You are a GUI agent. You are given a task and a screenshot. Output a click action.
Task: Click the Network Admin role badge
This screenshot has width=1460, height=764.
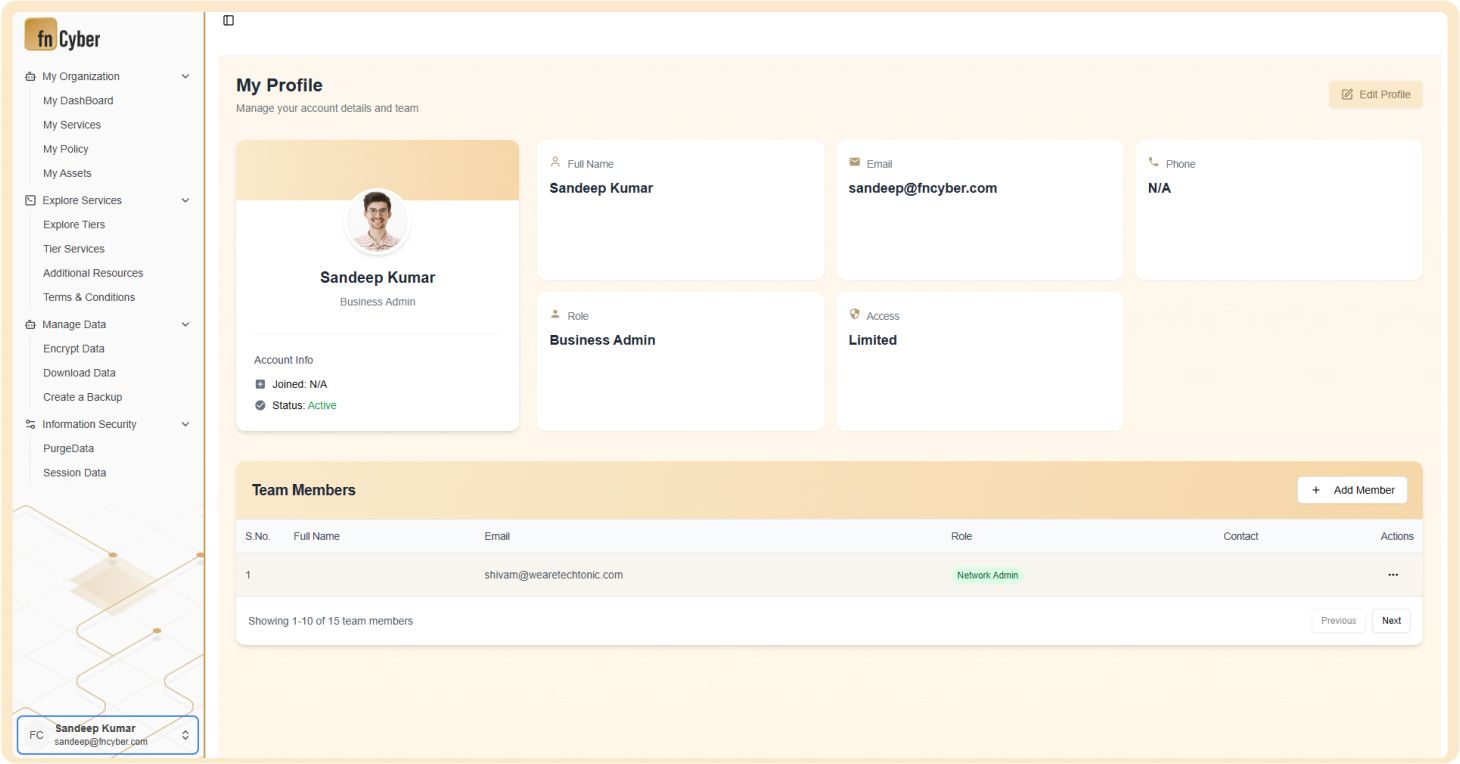point(988,575)
